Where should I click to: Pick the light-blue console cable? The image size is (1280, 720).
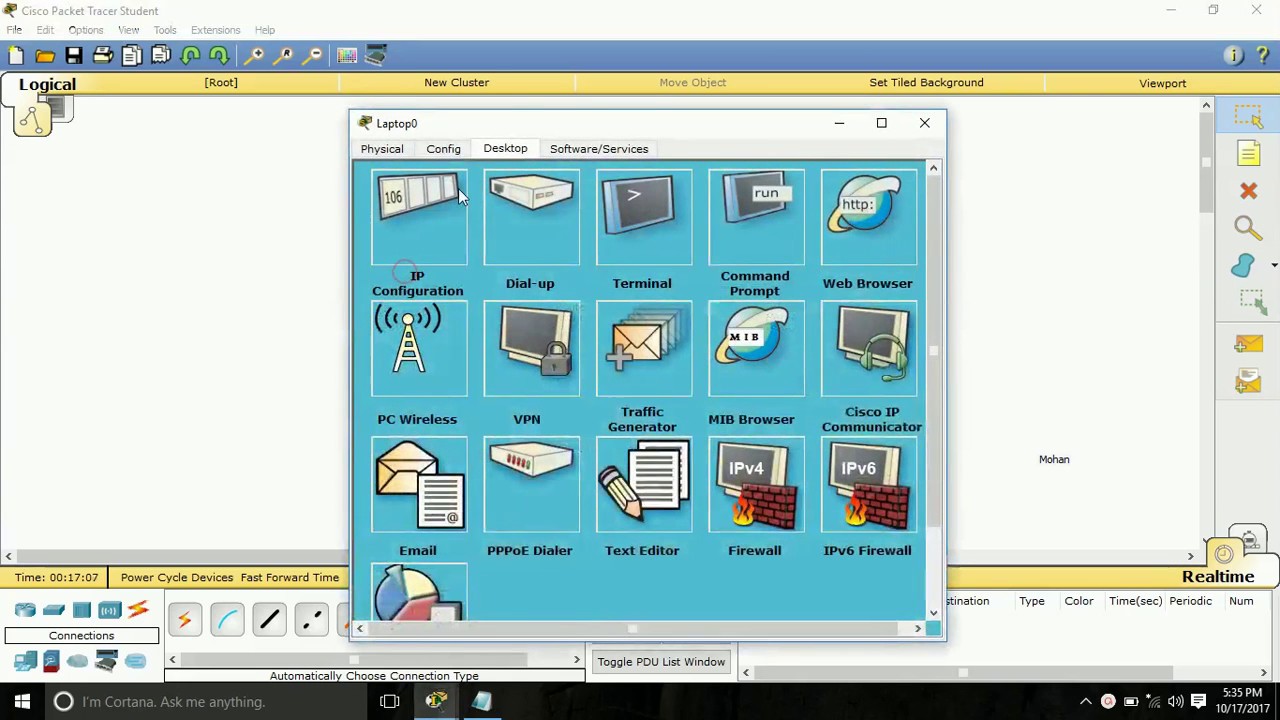click(x=227, y=621)
